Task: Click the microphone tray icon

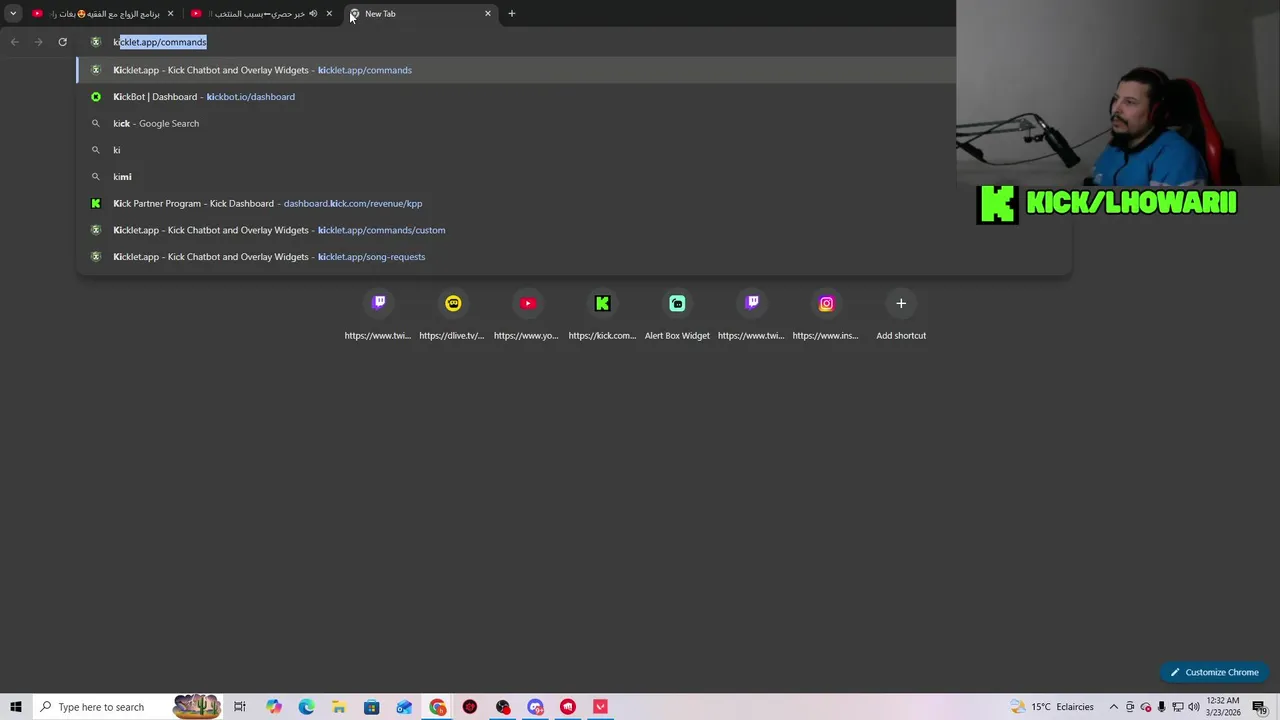Action: point(1161,707)
